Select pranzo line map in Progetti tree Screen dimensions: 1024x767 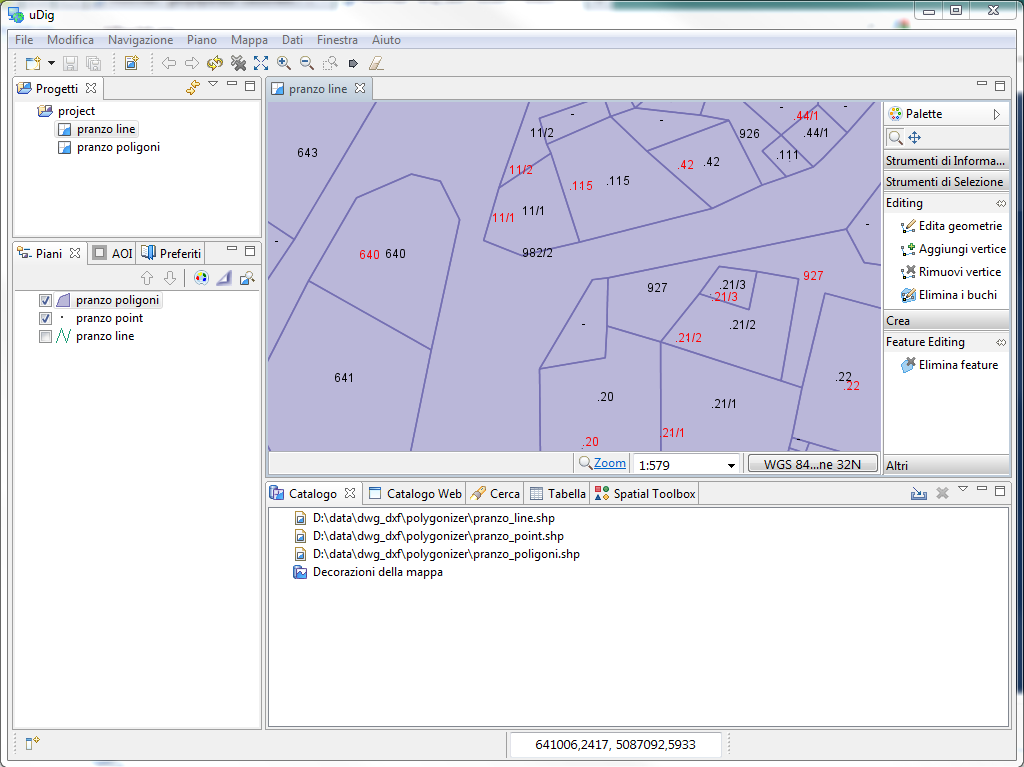click(106, 129)
